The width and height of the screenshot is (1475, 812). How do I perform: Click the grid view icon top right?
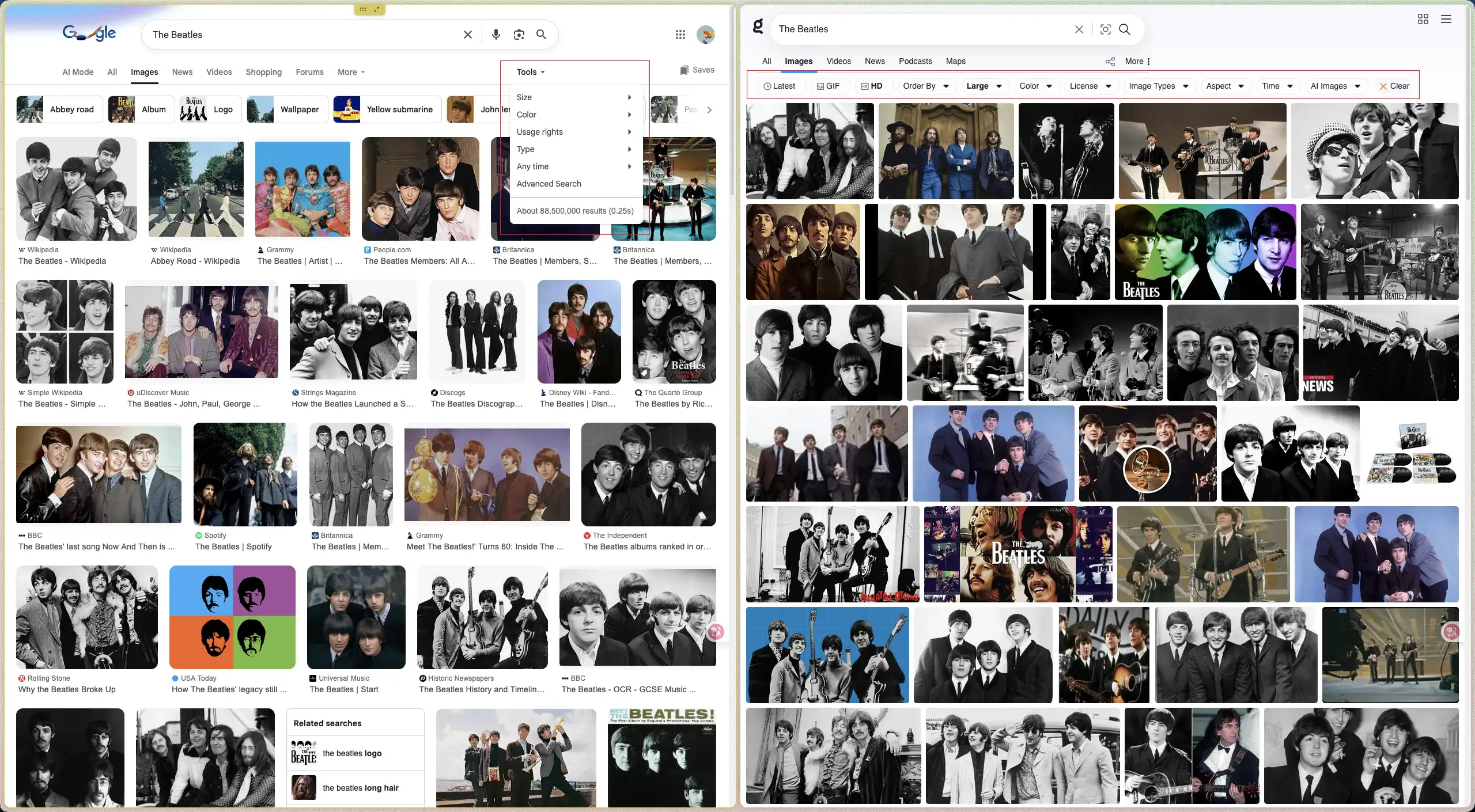click(x=1423, y=19)
